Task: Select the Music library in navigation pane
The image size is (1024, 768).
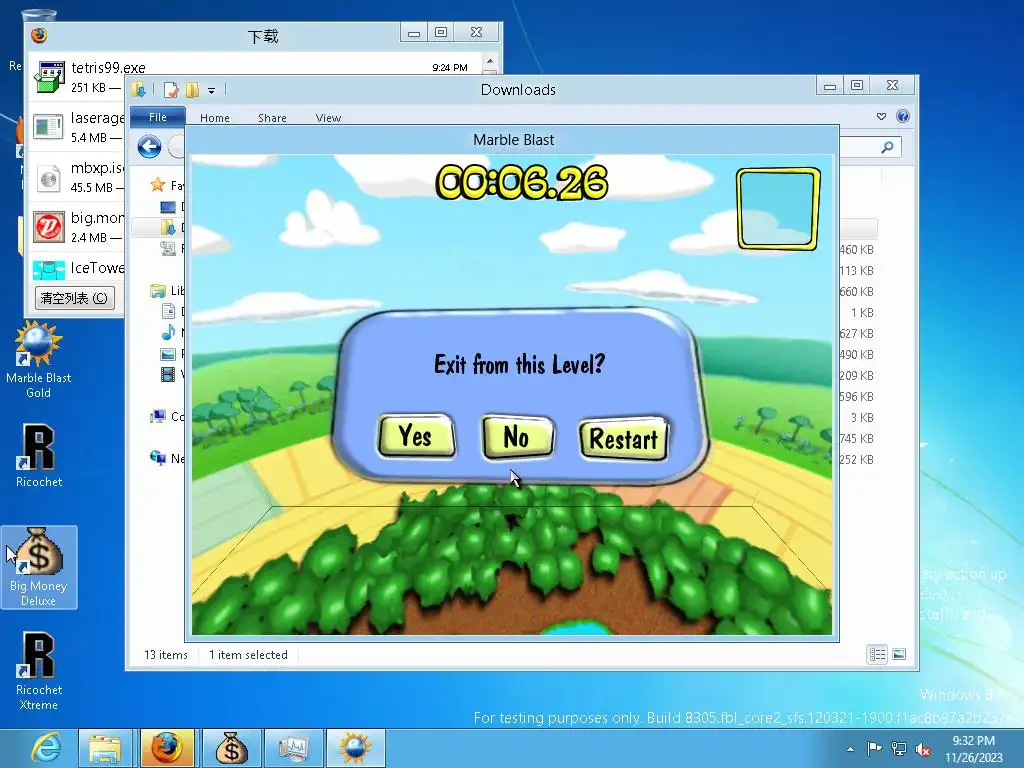Action: [172, 332]
